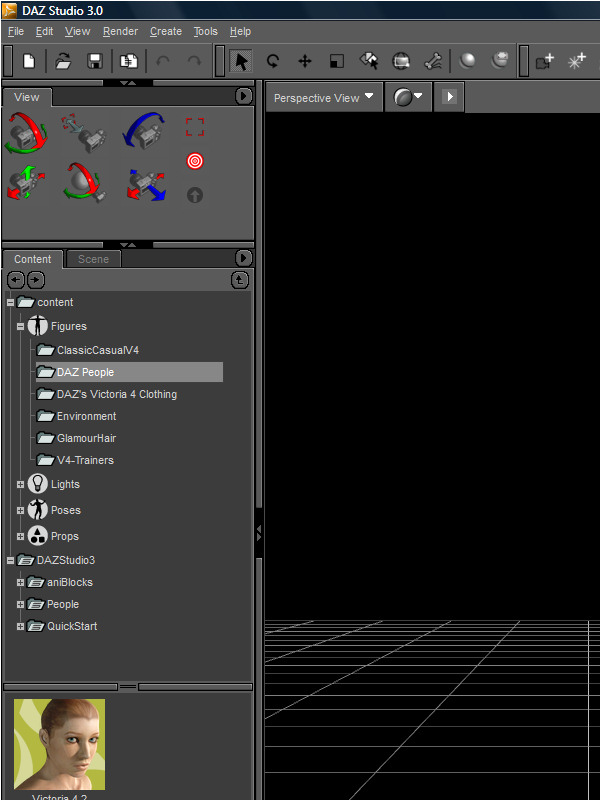Click the Orbit camera red-green icon
Screen dimensions: 600x800
click(x=26, y=133)
